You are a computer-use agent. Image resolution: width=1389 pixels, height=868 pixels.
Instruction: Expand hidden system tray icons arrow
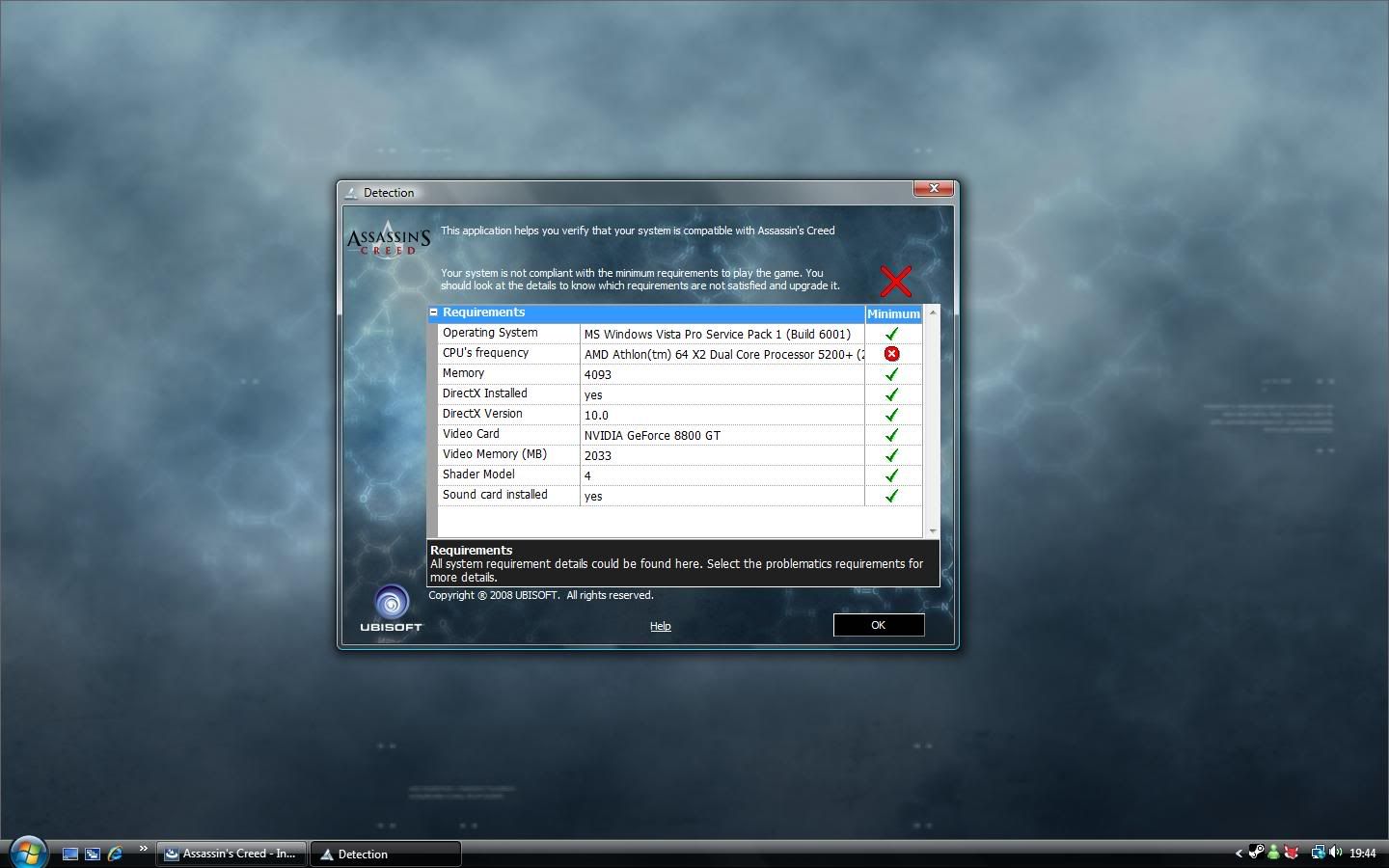pos(1239,854)
